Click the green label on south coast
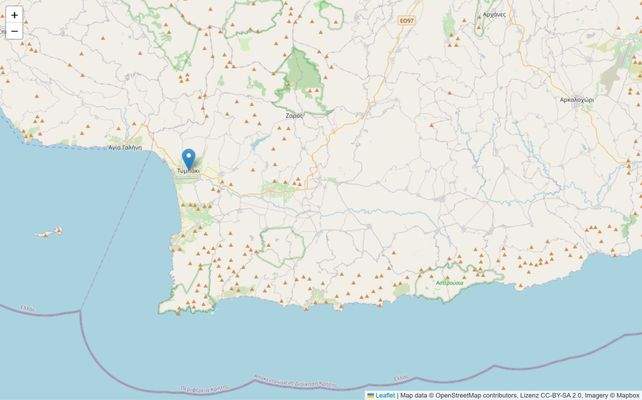This screenshot has width=642, height=400. click(450, 283)
